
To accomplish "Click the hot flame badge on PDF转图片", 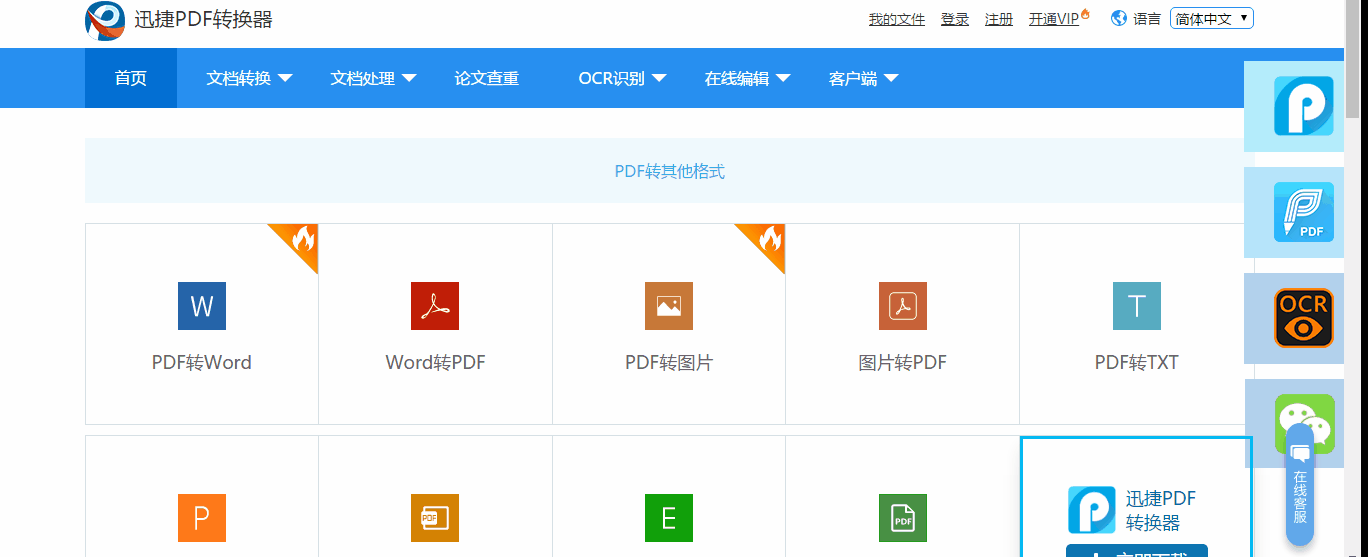I will [x=768, y=240].
